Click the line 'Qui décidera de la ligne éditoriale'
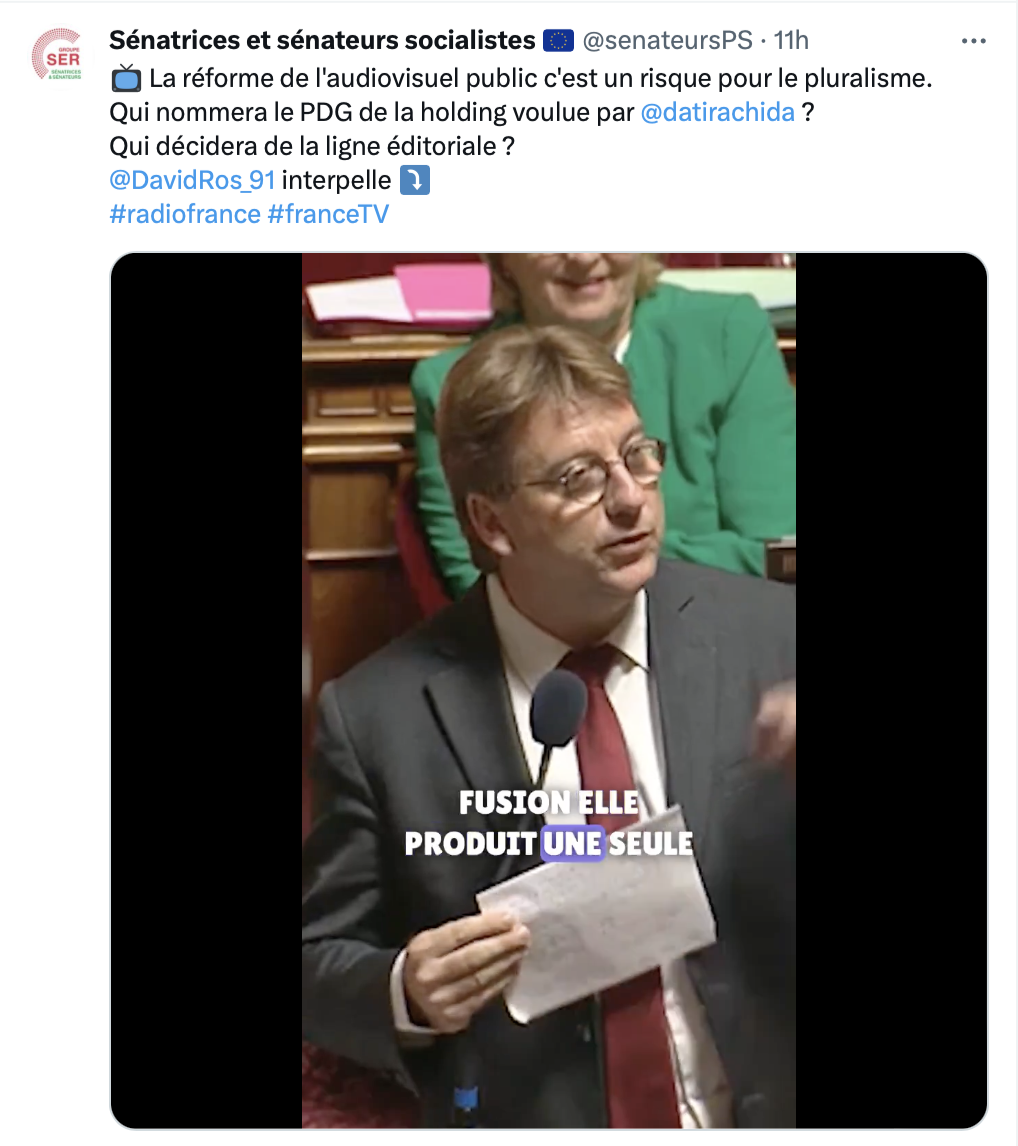This screenshot has width=1018, height=1146. click(x=312, y=146)
